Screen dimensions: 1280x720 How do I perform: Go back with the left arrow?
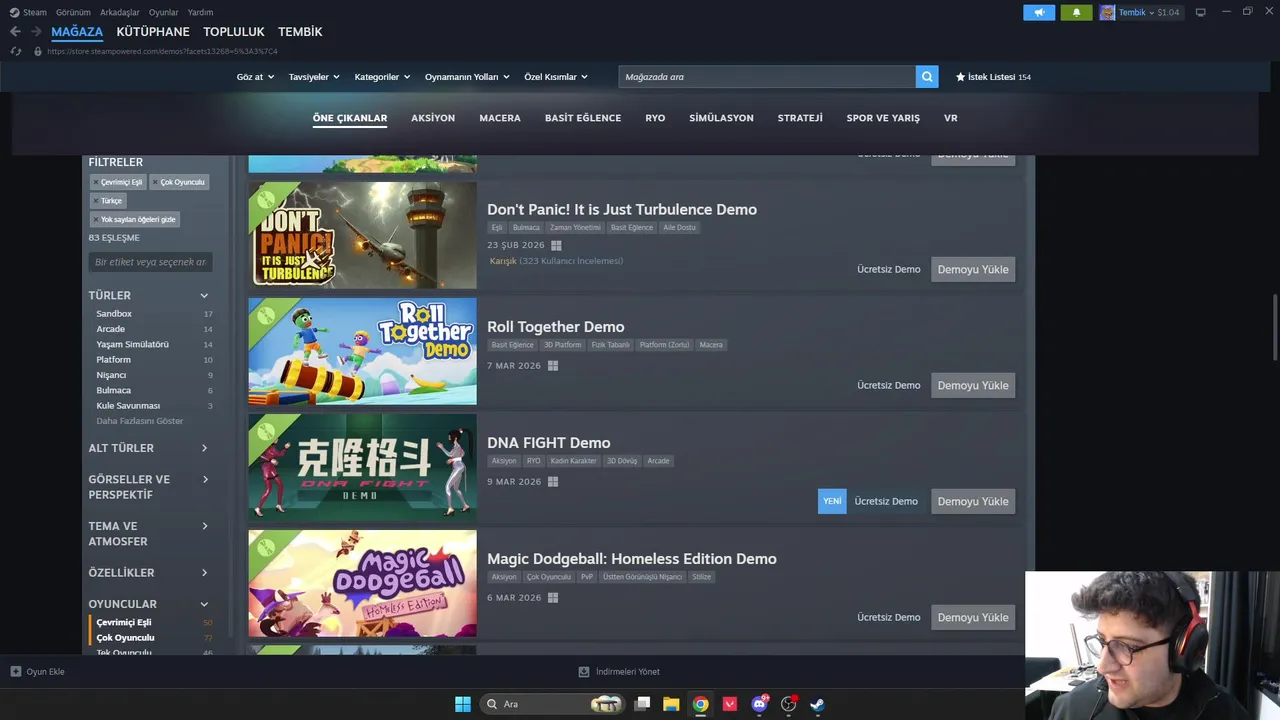pyautogui.click(x=15, y=32)
